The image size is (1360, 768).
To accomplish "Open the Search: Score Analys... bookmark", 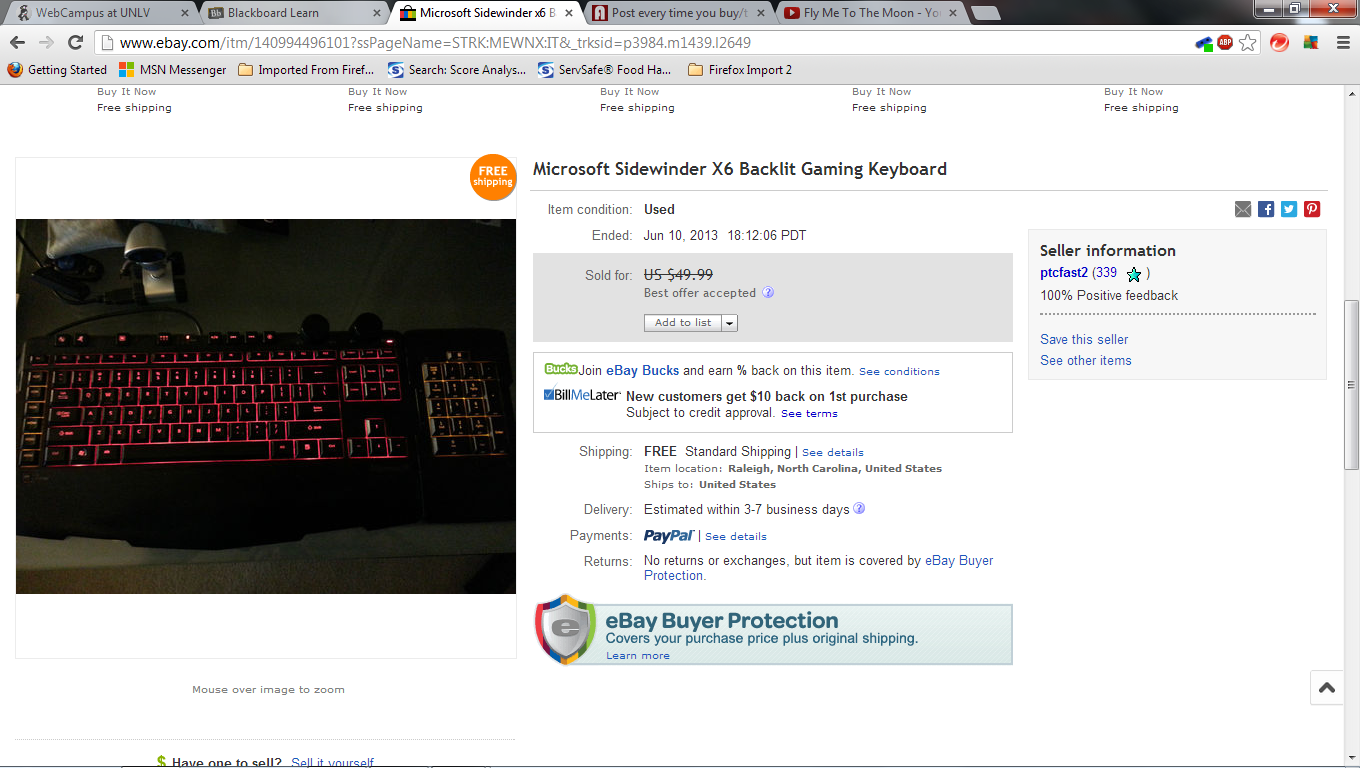I will coord(456,70).
